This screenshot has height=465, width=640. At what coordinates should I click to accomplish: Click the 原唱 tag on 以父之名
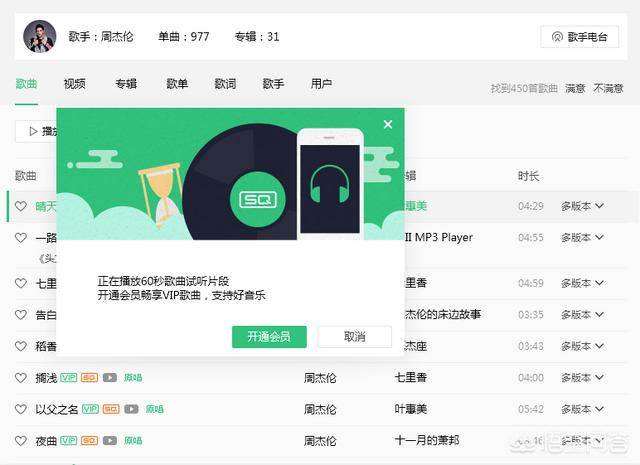pos(155,409)
